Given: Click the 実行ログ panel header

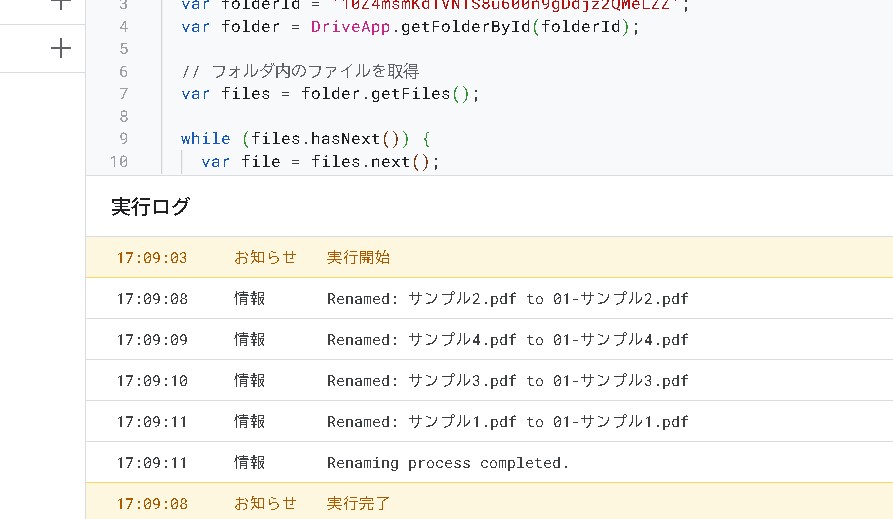Looking at the screenshot, I should click(150, 207).
